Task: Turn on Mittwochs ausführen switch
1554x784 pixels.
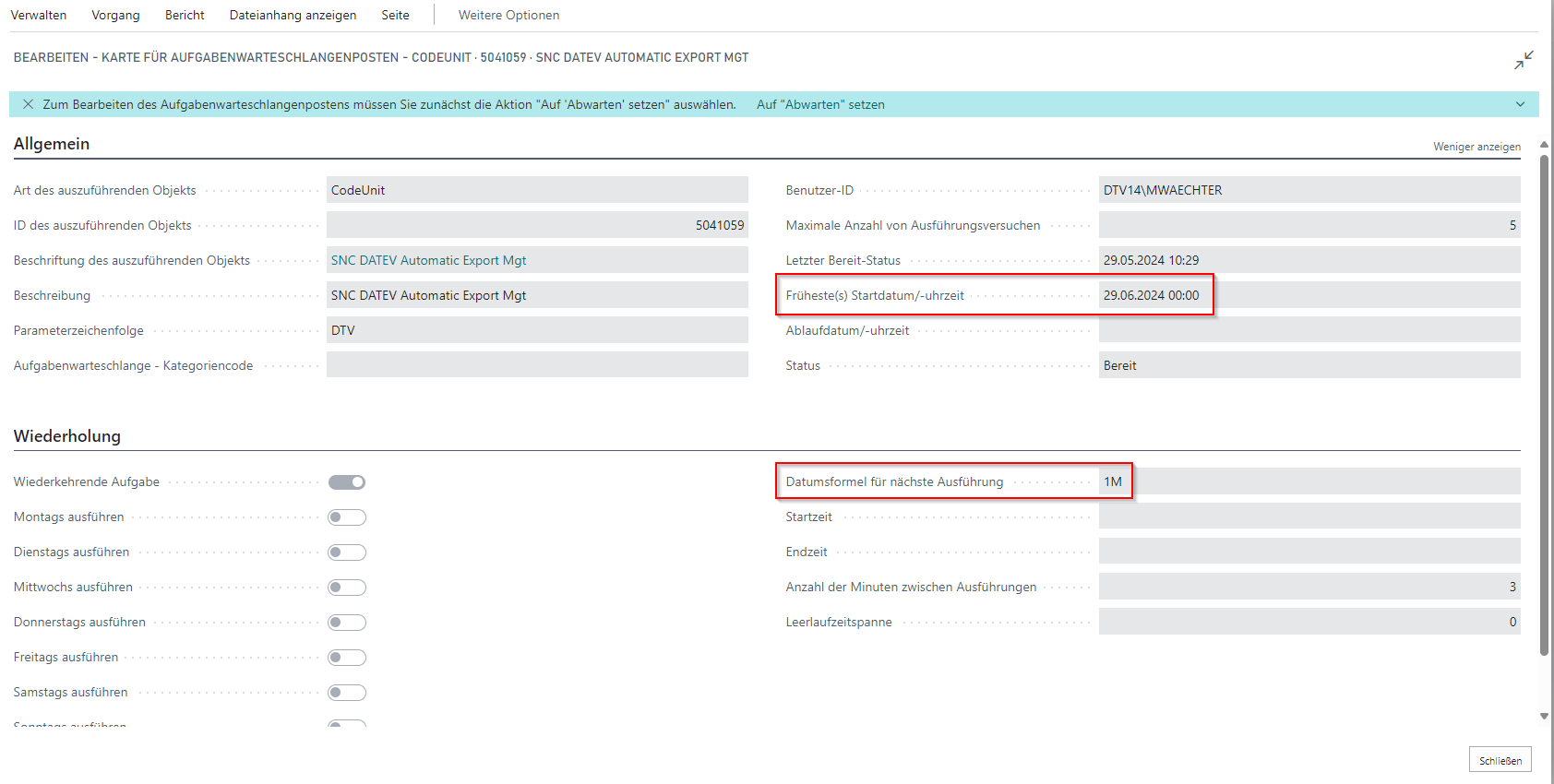Action: pos(347,588)
